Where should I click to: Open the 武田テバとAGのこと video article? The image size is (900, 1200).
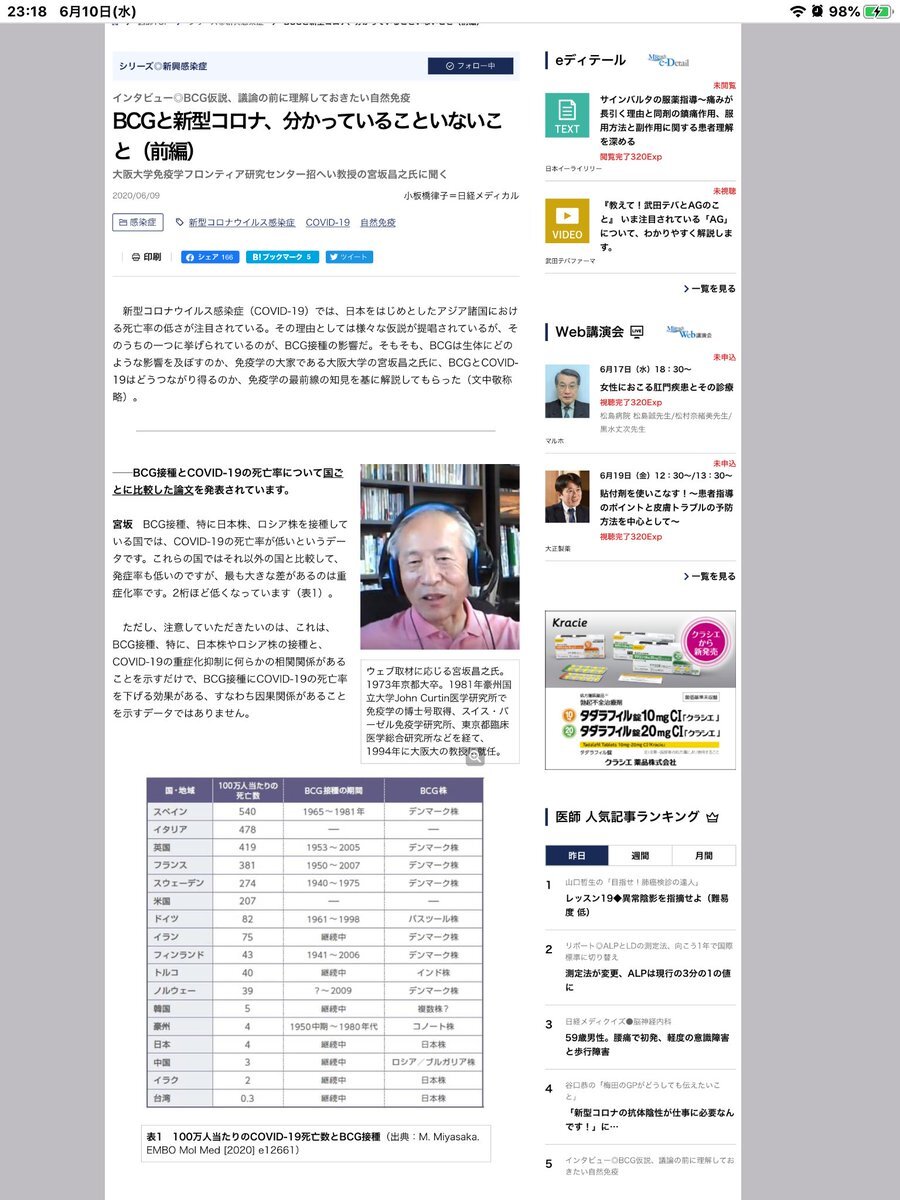[666, 226]
